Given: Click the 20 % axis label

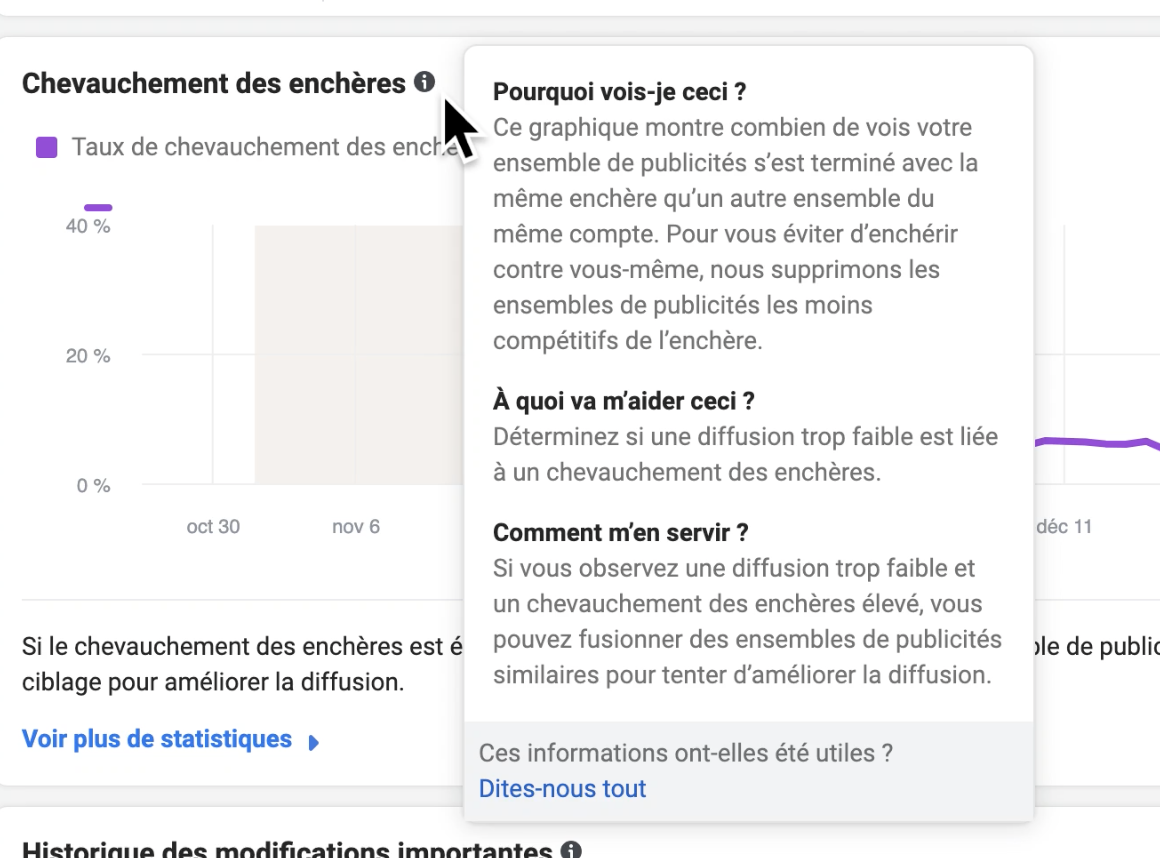Looking at the screenshot, I should pyautogui.click(x=88, y=356).
